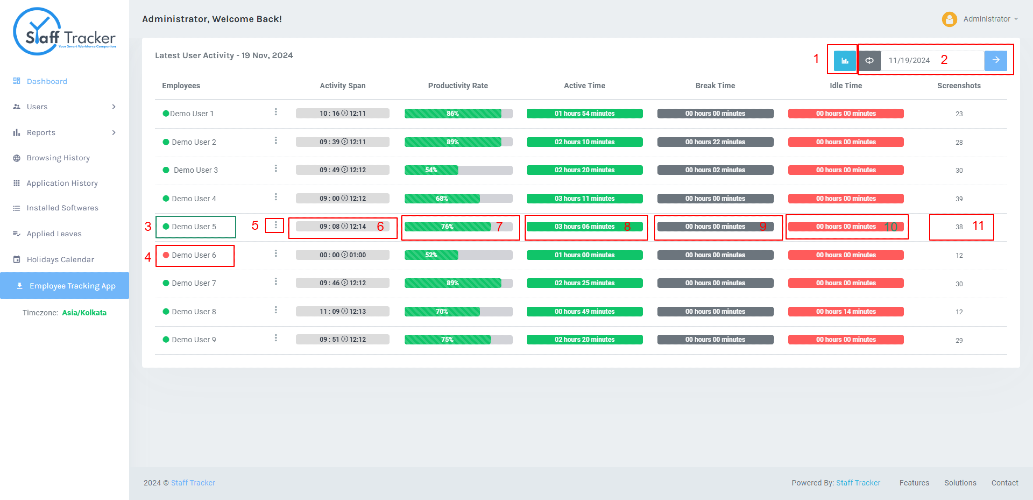The width and height of the screenshot is (1033, 500).
Task: Open three-dot menu for Demo User 5
Action: click(275, 225)
